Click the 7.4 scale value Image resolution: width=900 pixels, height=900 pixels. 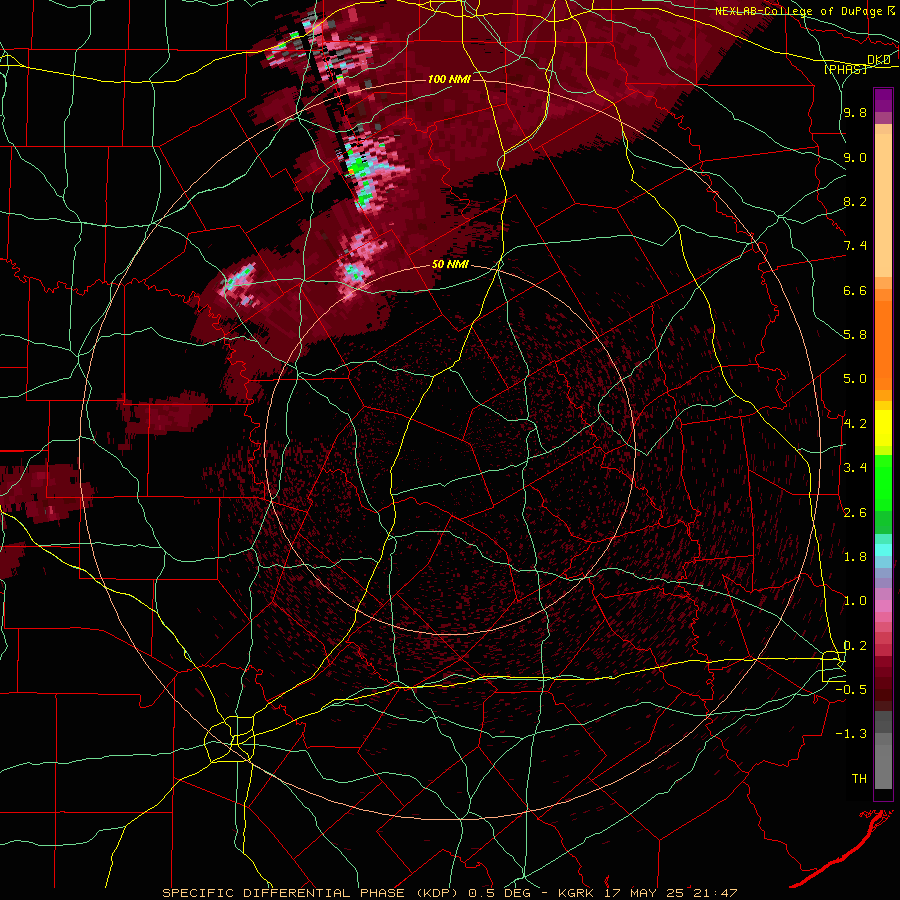pos(855,246)
